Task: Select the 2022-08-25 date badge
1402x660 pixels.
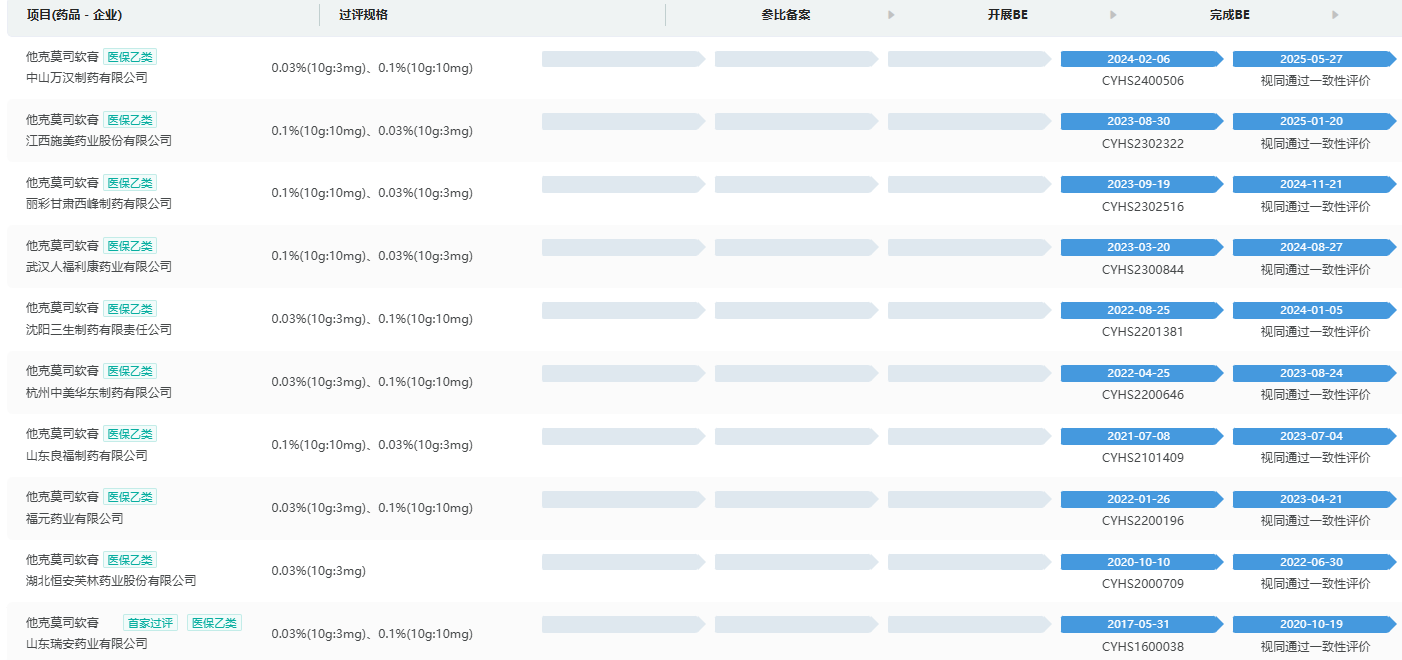Action: point(1141,310)
